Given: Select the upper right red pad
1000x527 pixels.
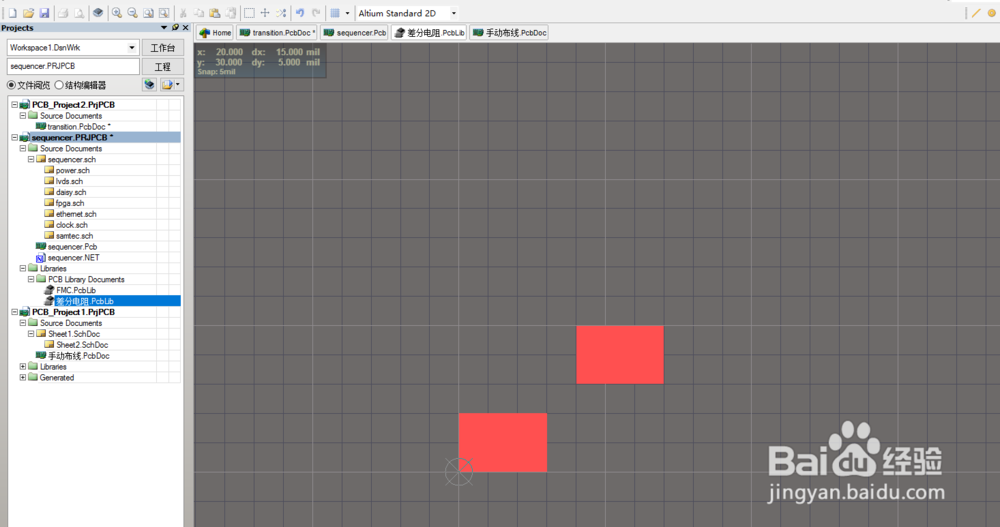Looking at the screenshot, I should pos(620,355).
